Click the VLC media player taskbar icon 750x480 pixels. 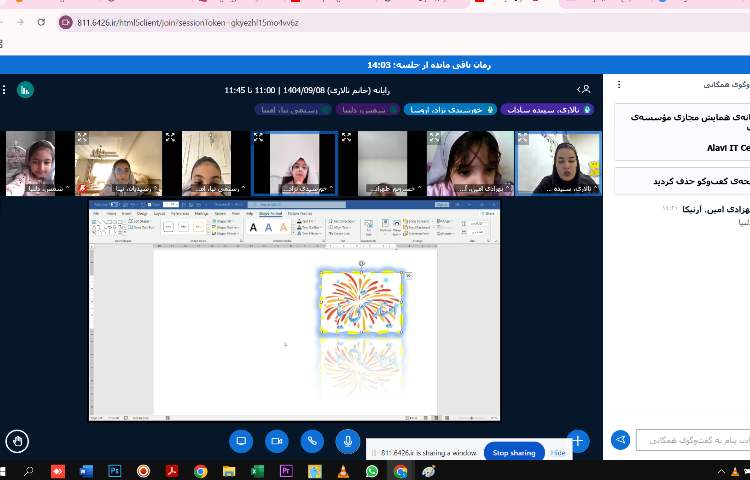click(343, 471)
